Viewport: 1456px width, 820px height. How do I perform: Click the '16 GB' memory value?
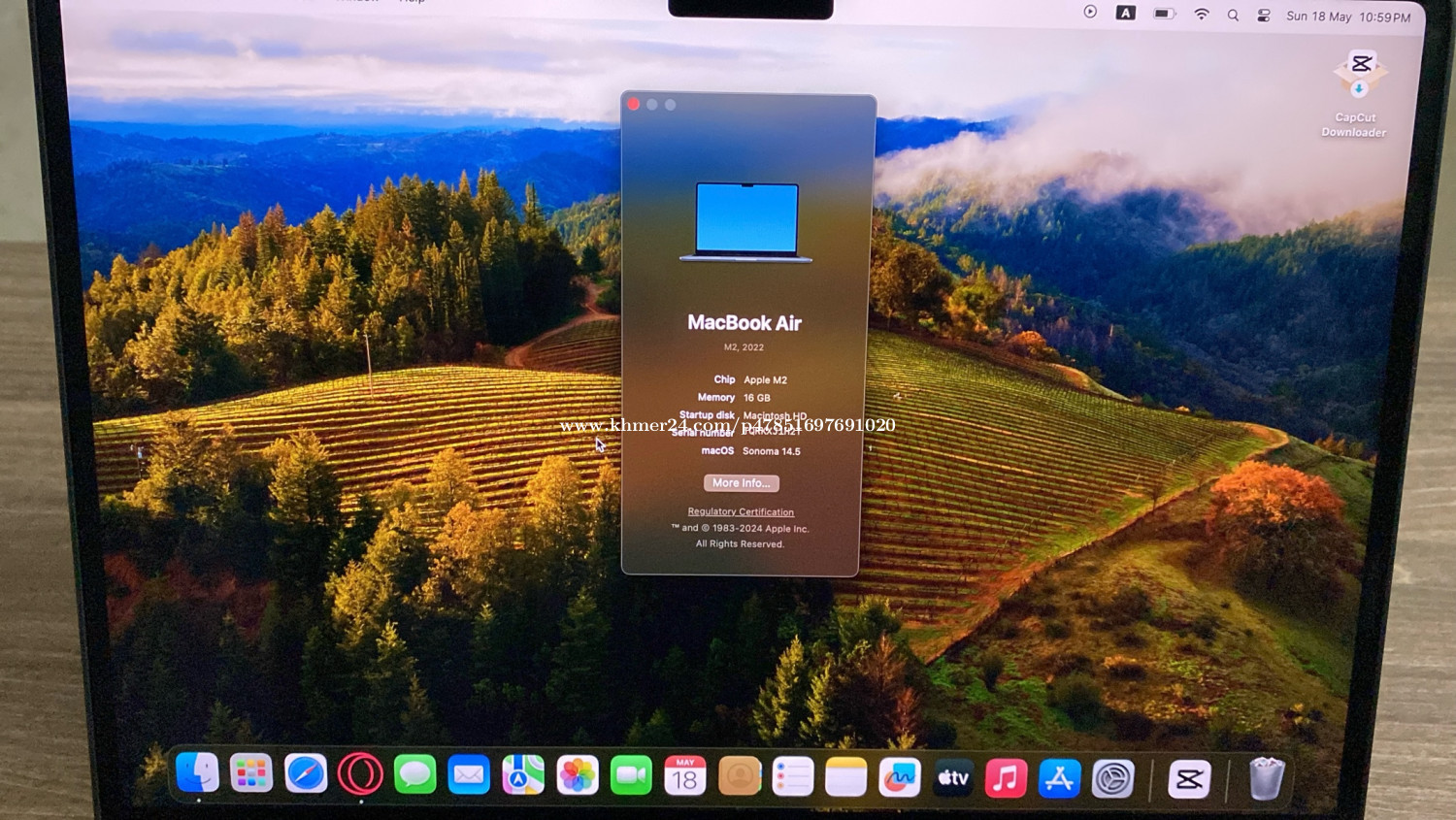pyautogui.click(x=756, y=398)
